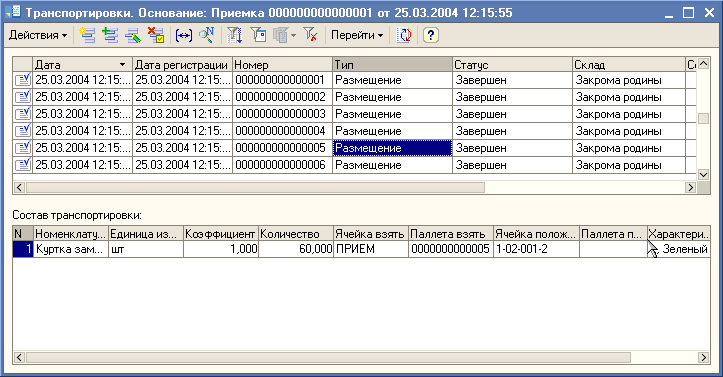Click the Ячейка взять column header
The width and height of the screenshot is (723, 377).
(x=371, y=234)
